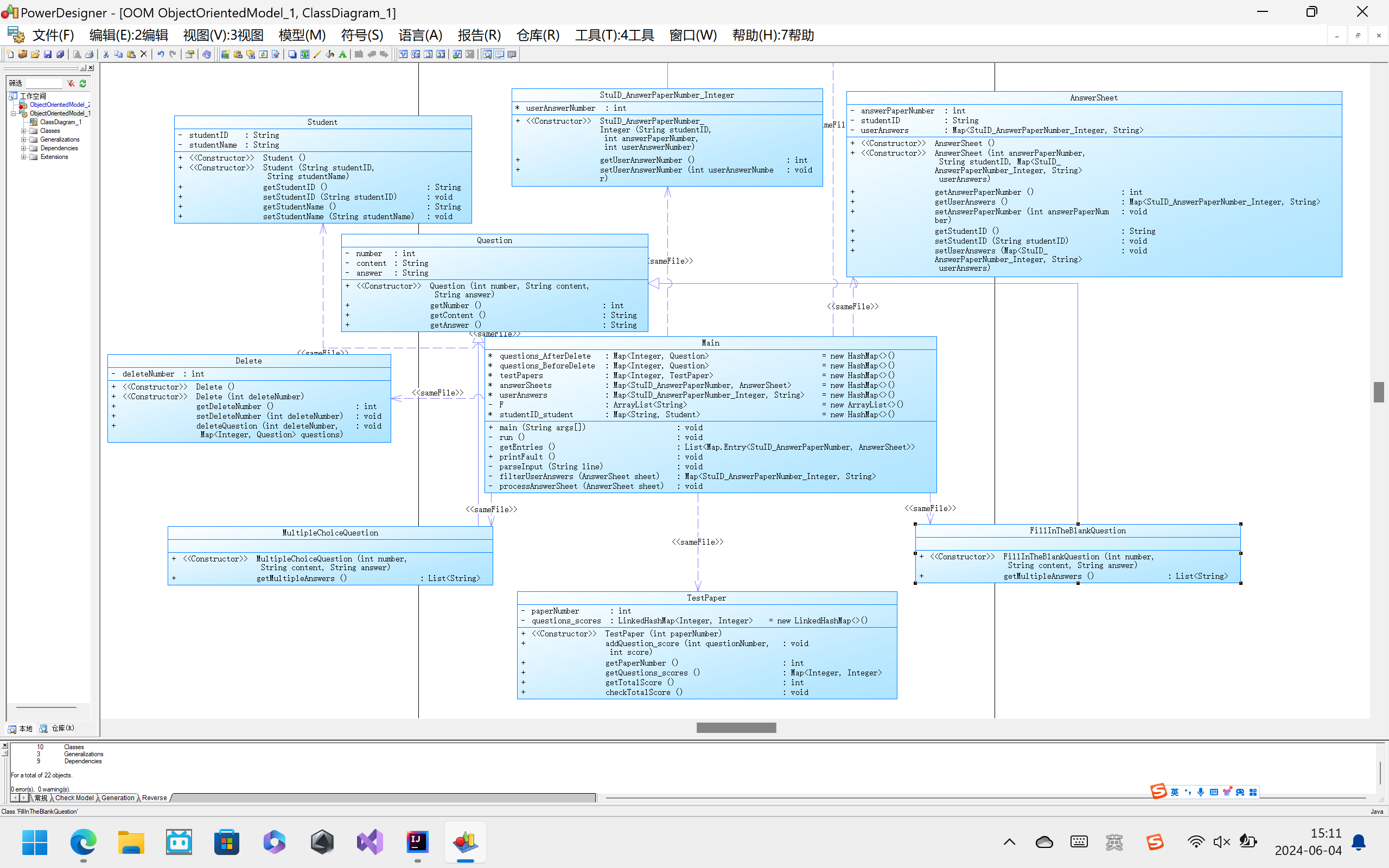Click the horizontal diagram scrollbar thumb
The height and width of the screenshot is (868, 1389).
click(x=736, y=728)
